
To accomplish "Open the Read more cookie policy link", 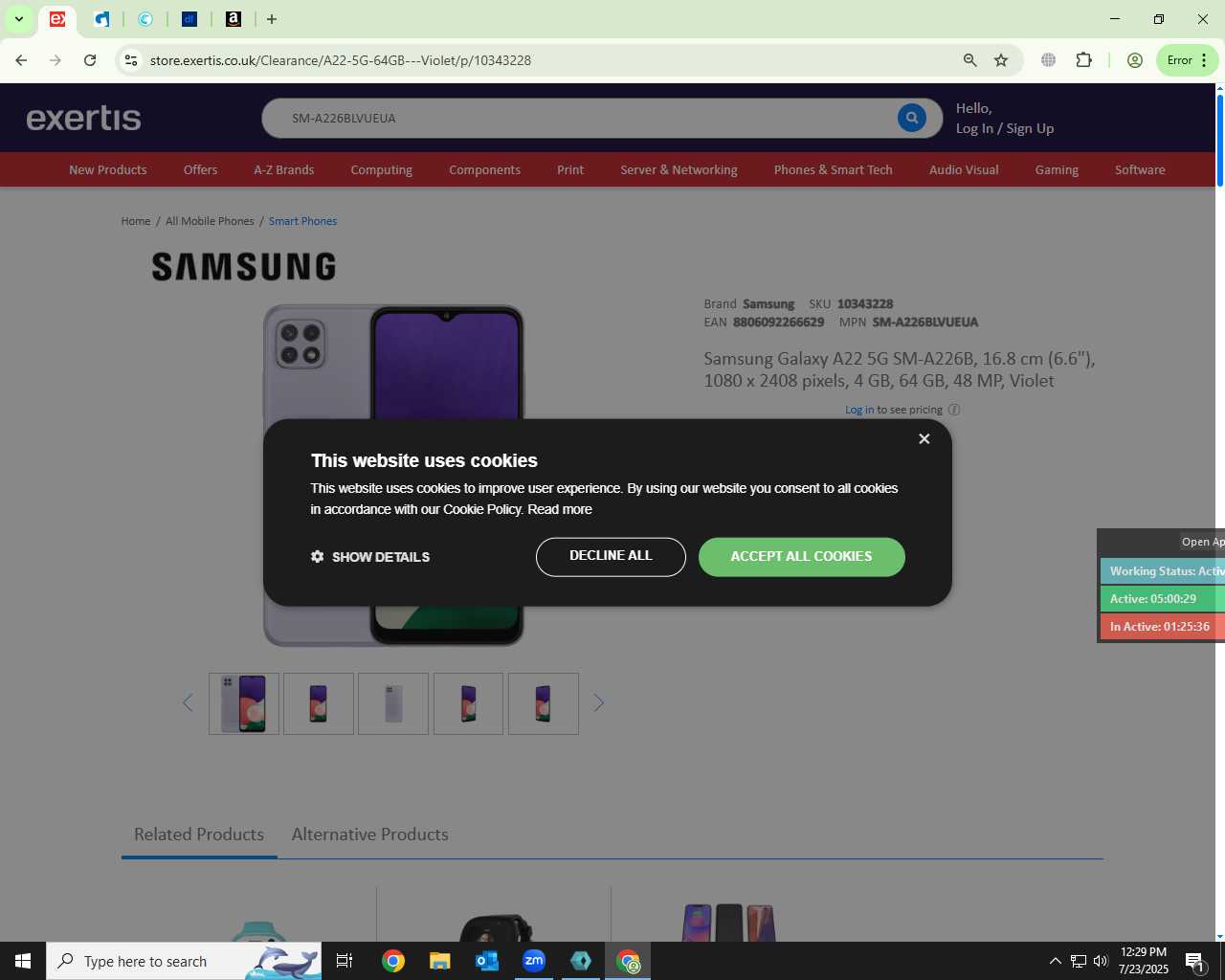I will pos(560,509).
